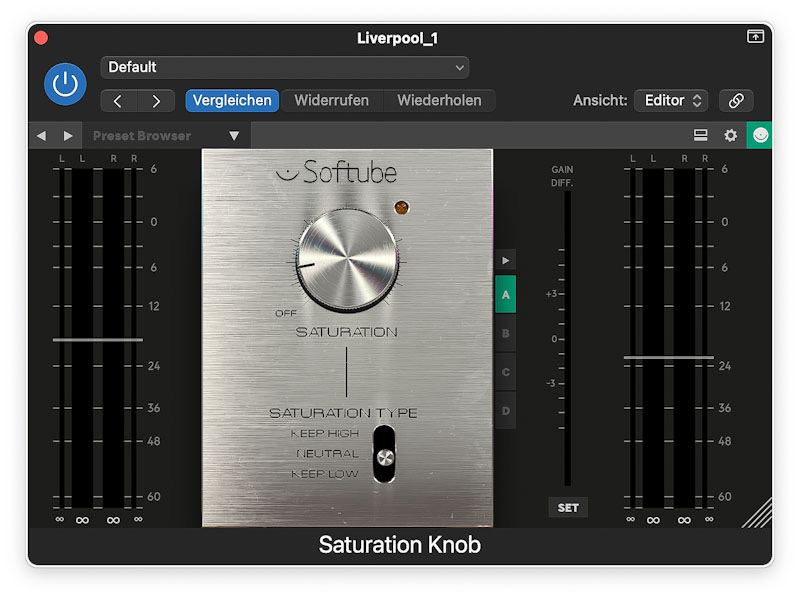Viewport: 800px width, 598px height.
Task: Open the Preset Browser dropdown
Action: tap(166, 136)
